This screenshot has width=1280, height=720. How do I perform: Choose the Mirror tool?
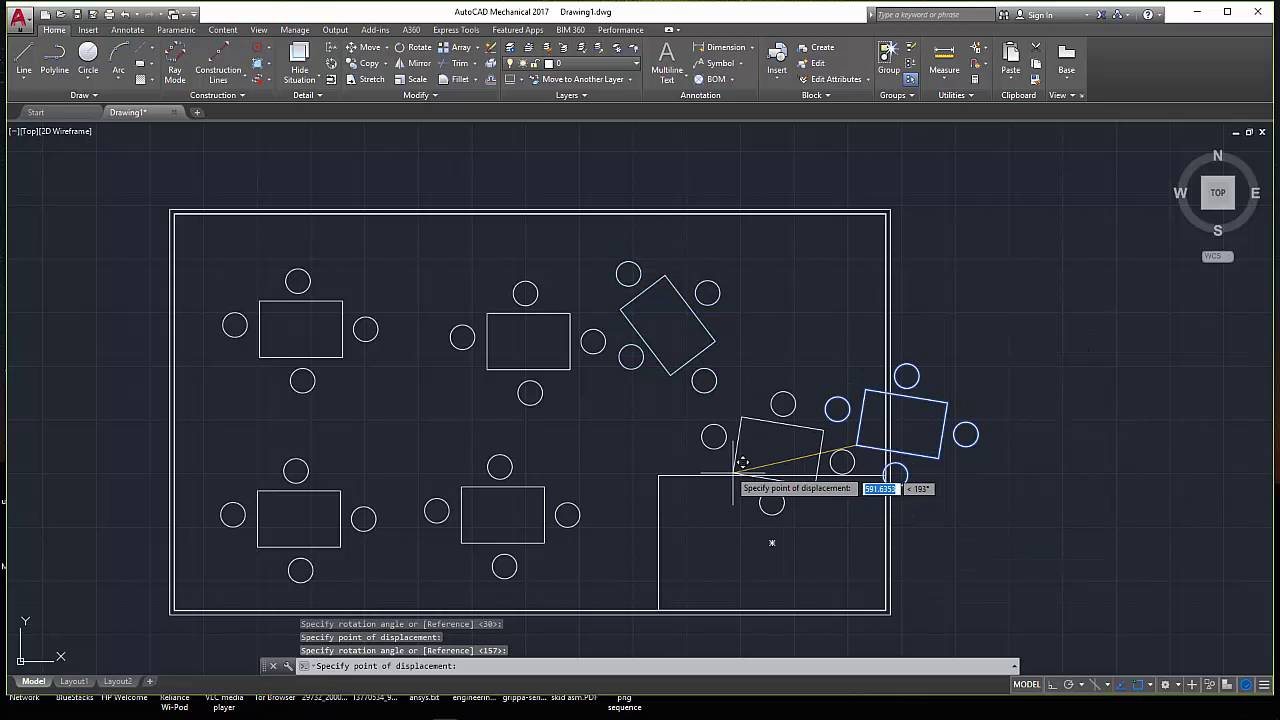pyautogui.click(x=413, y=63)
